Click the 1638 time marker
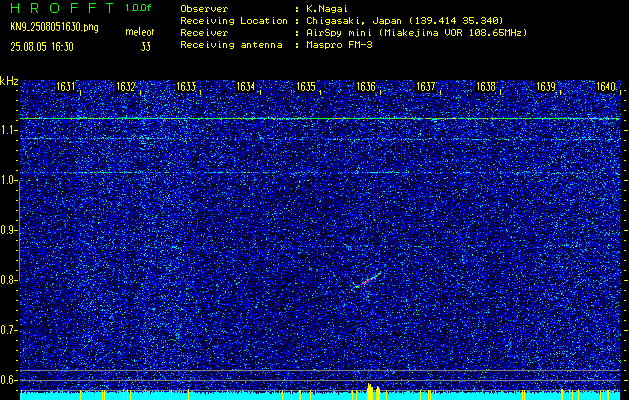Screen dimensions: 629x400 point(486,87)
